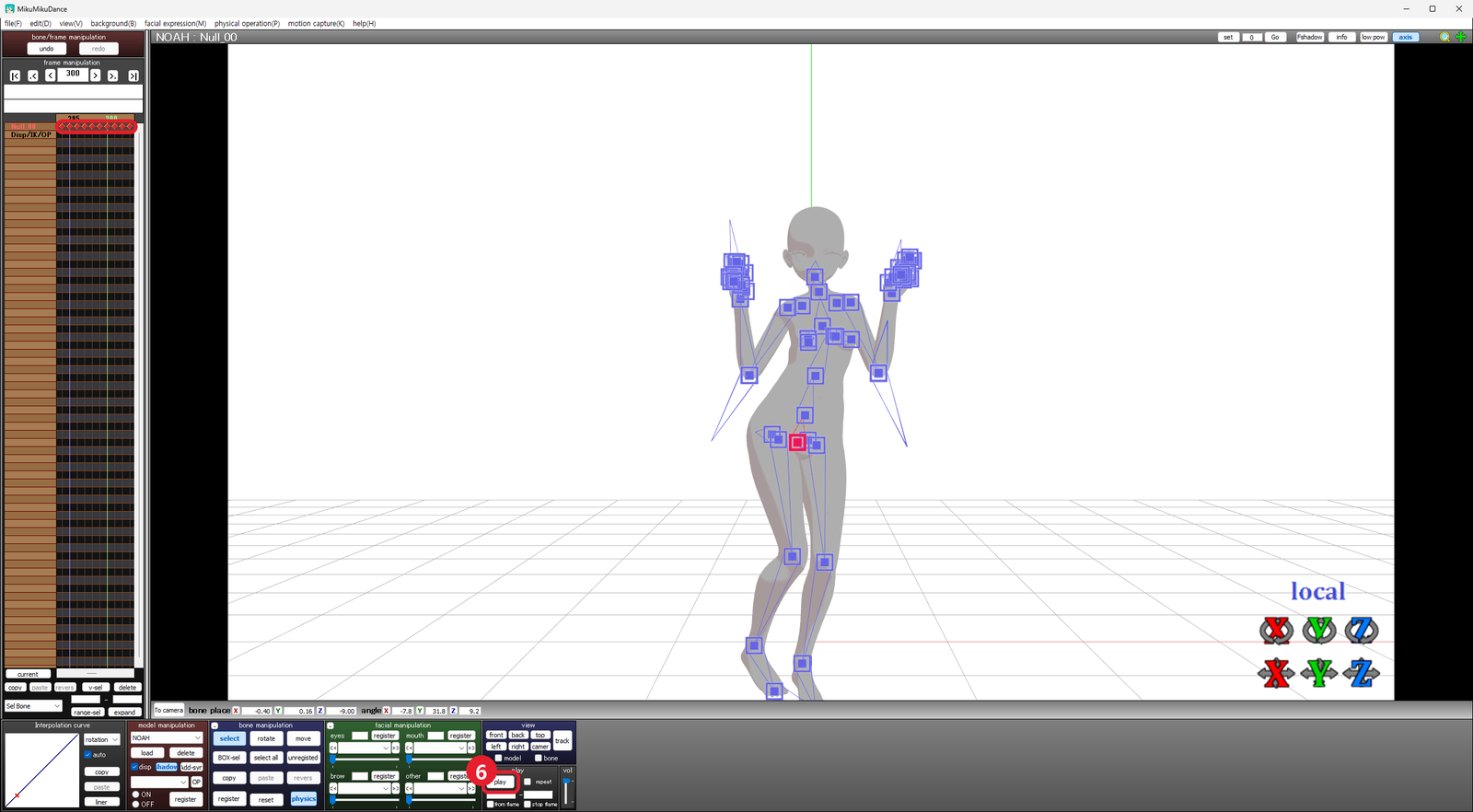Jump to first frame in frame manipulation
Viewport: 1473px width, 812px height.
[x=15, y=75]
